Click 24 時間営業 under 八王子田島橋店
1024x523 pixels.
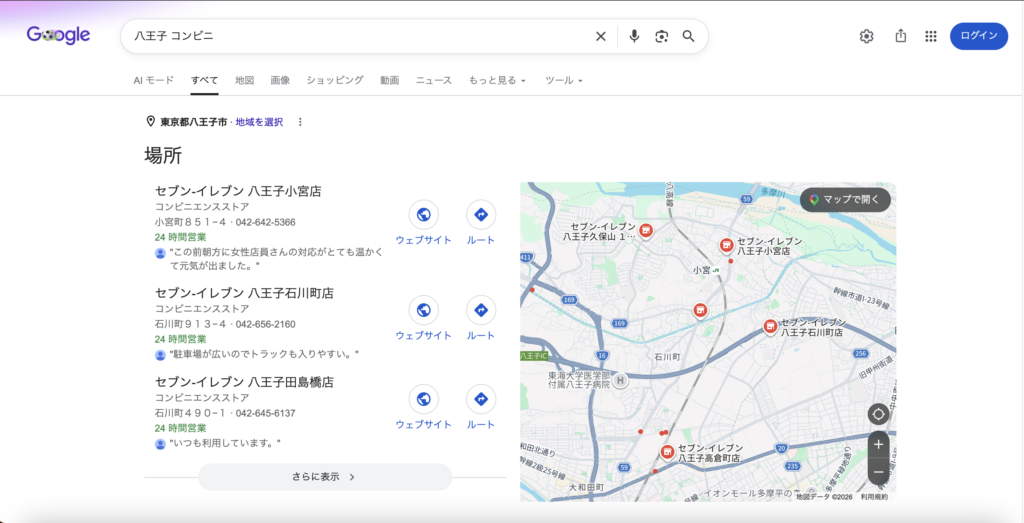click(x=180, y=428)
